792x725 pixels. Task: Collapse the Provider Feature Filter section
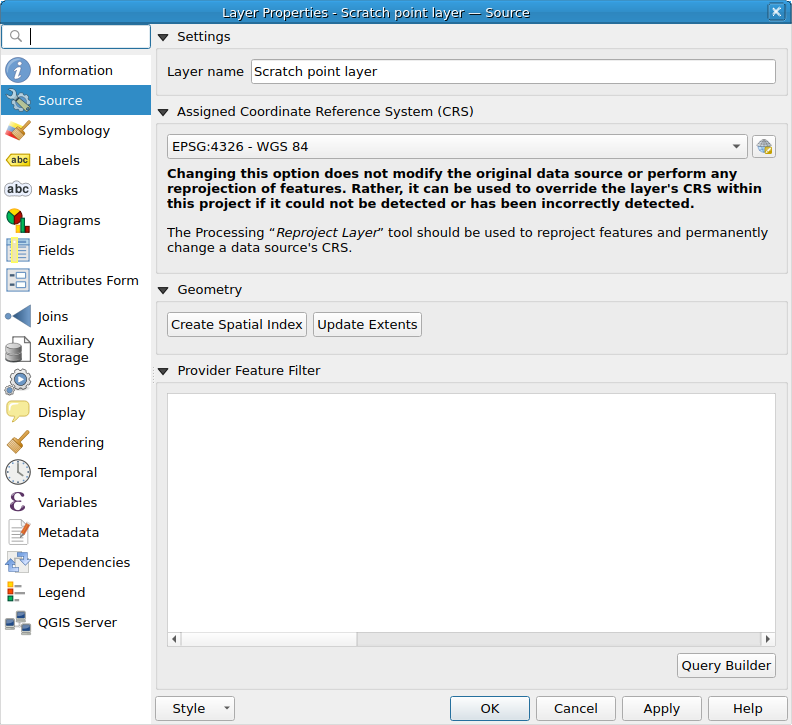pos(163,371)
